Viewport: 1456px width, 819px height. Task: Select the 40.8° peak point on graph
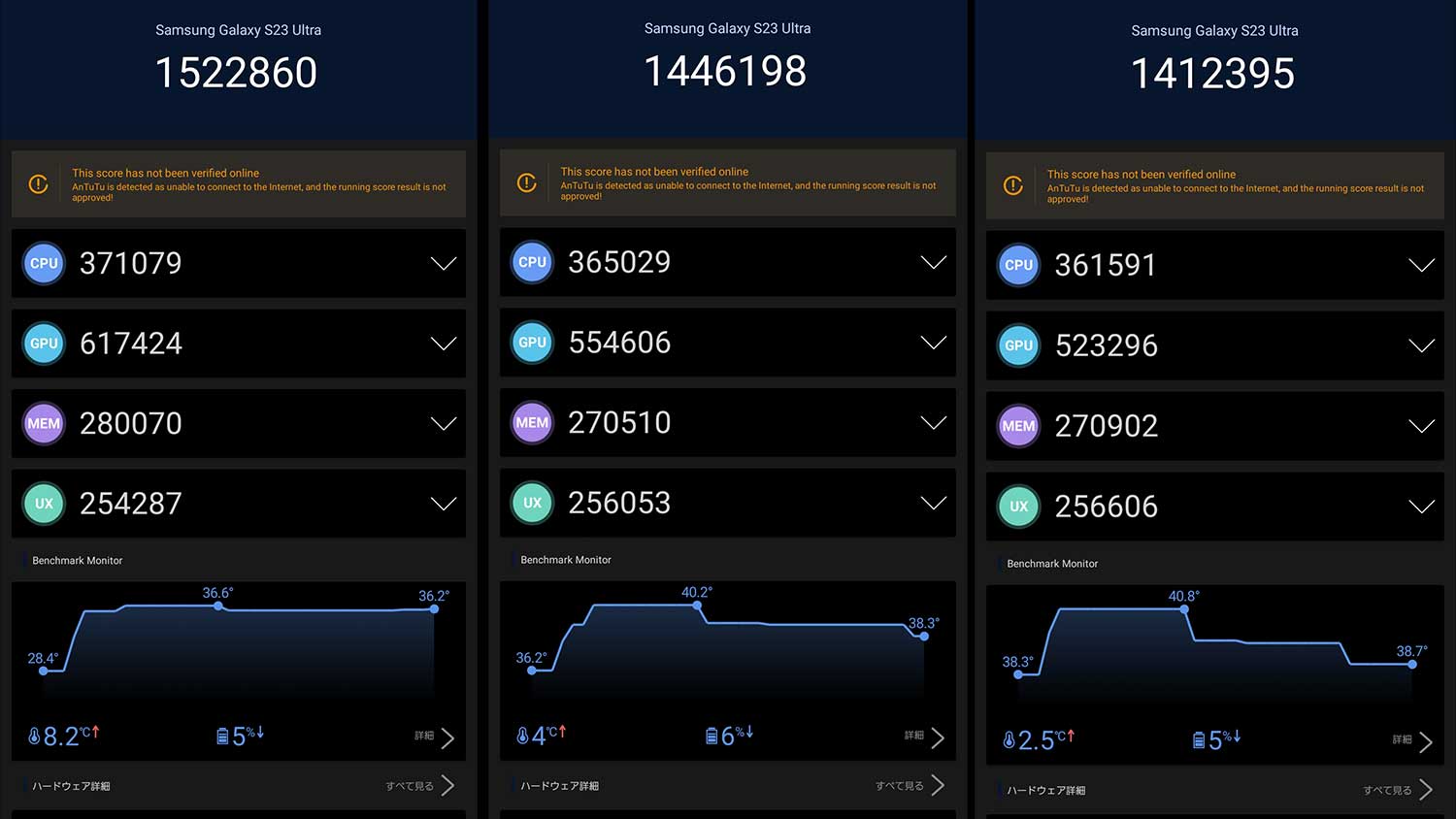1185,609
